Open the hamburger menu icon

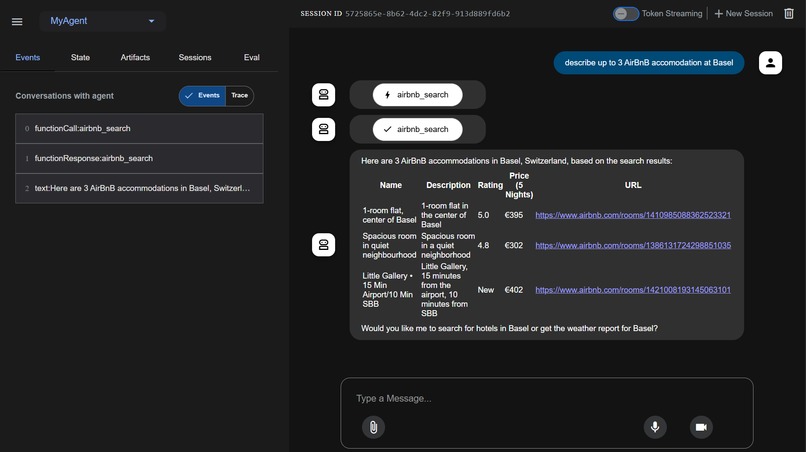point(17,22)
